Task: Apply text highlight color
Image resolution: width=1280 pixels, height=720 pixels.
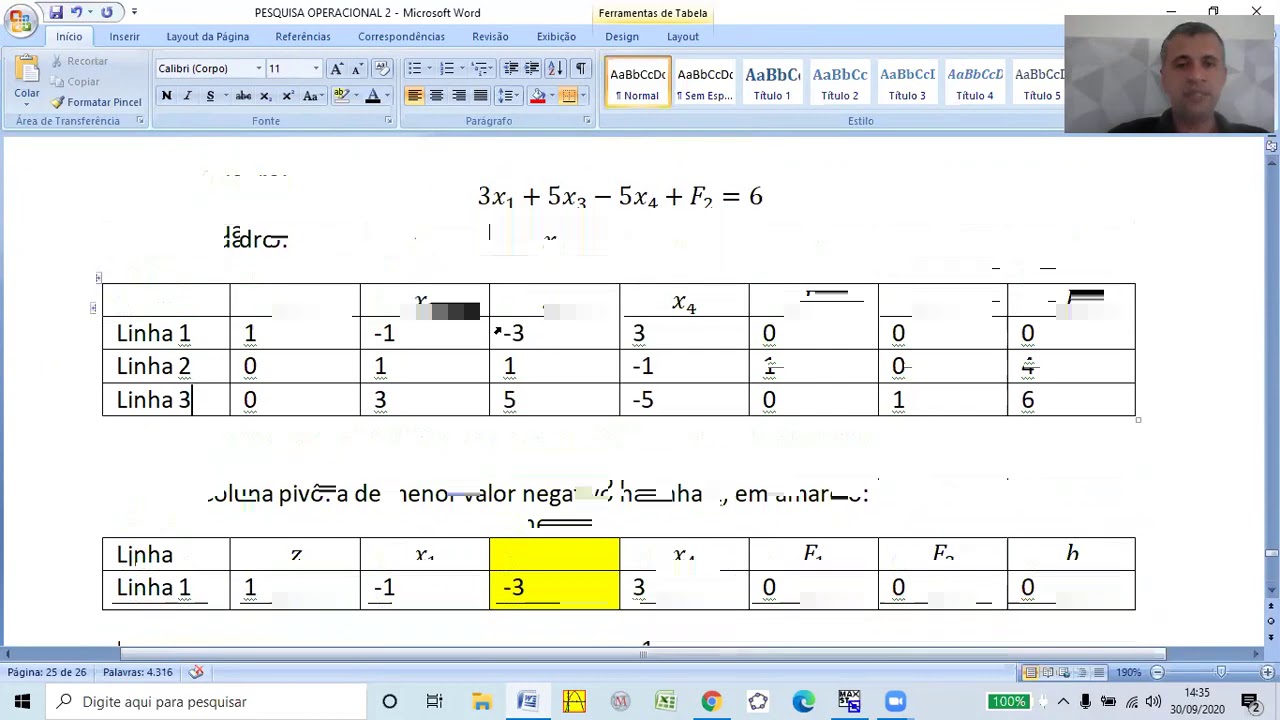Action: 341,96
